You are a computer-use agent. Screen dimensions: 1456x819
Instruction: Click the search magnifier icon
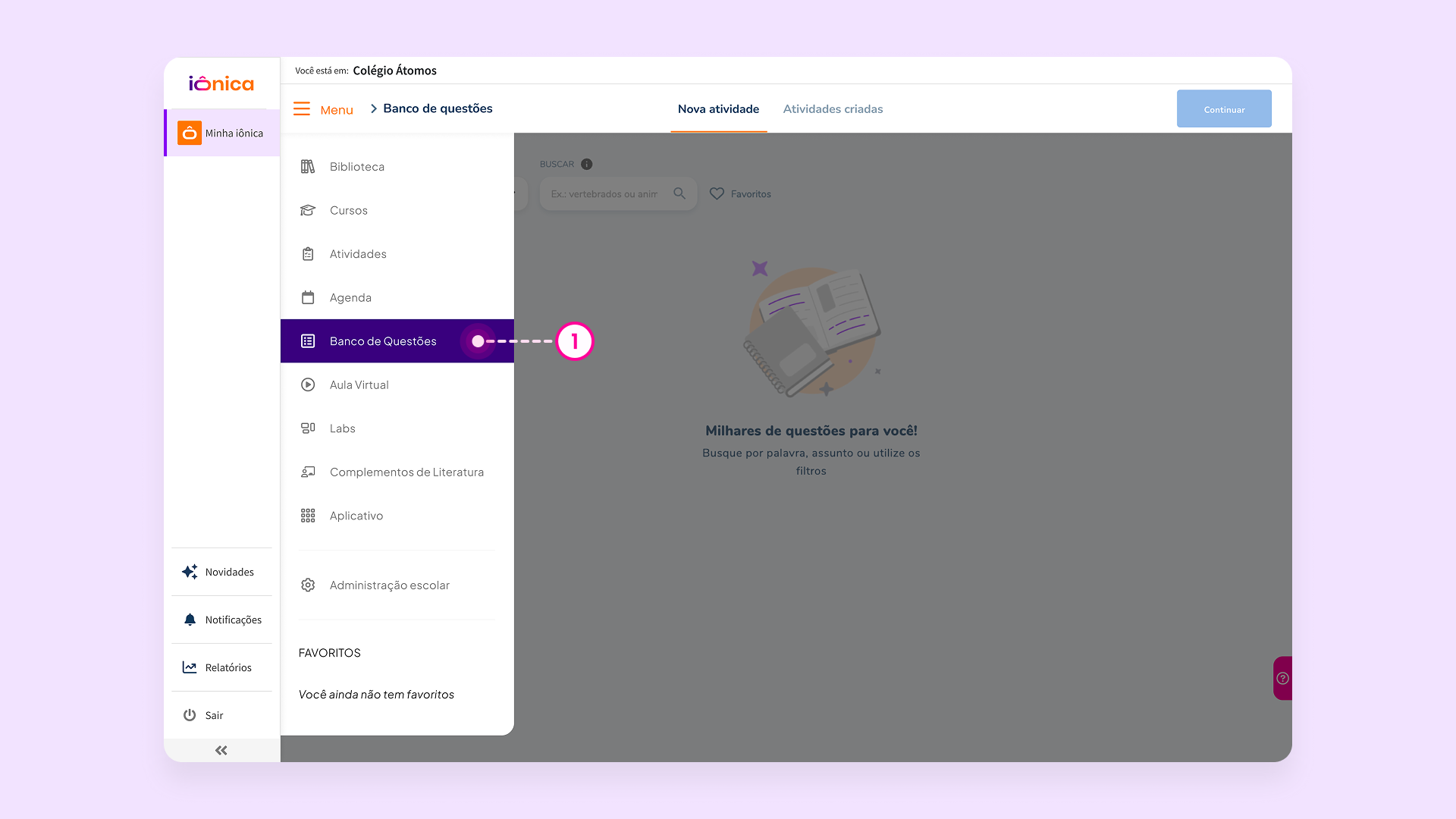679,193
